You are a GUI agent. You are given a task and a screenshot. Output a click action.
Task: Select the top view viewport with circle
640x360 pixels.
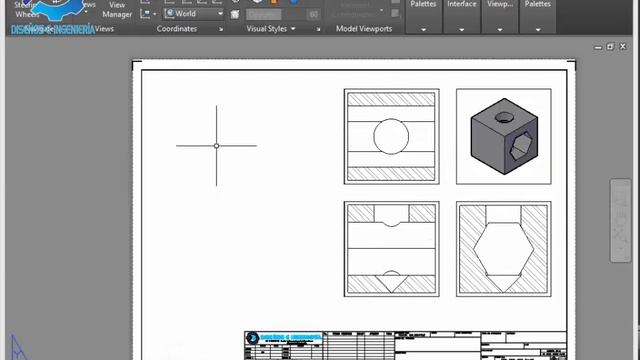tap(391, 136)
